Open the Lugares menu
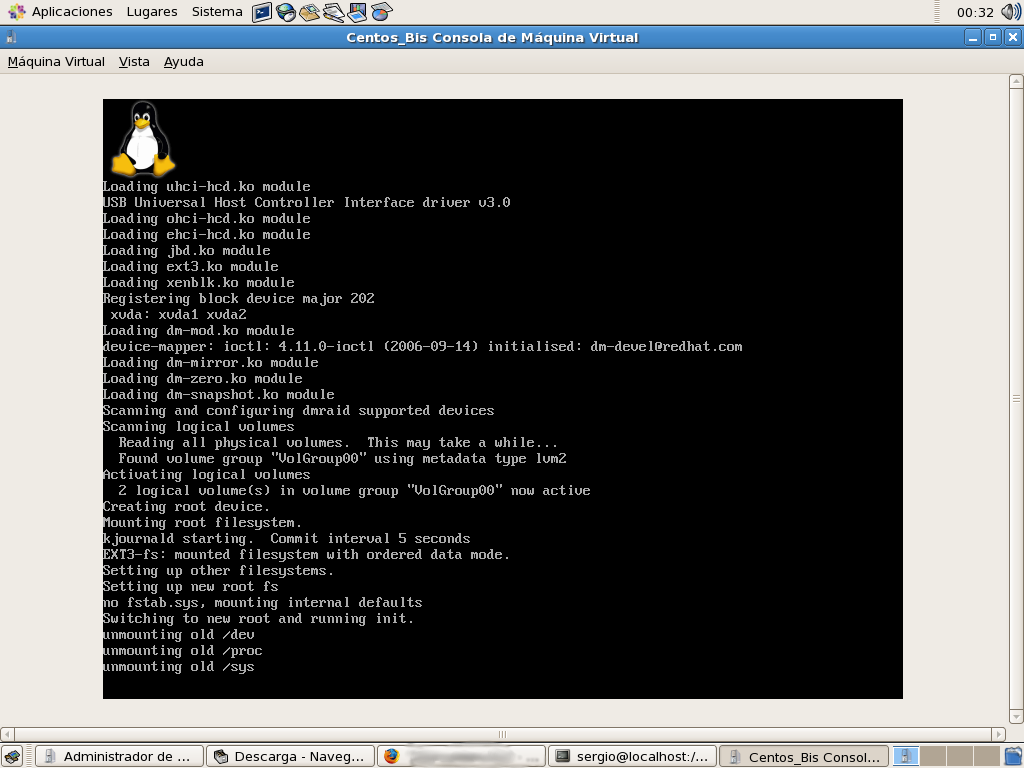Viewport: 1024px width, 768px height. [x=152, y=12]
